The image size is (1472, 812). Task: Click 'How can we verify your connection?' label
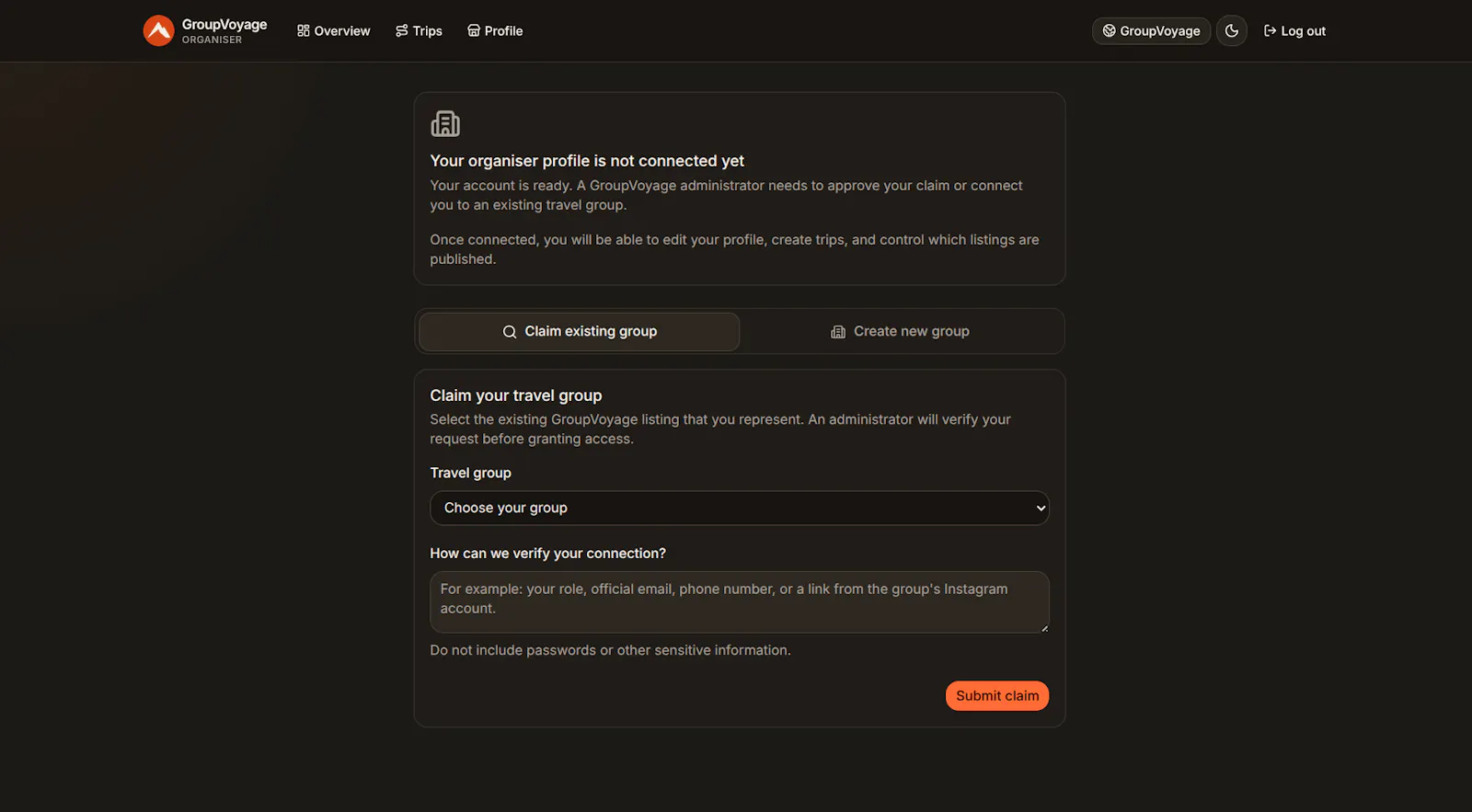[x=547, y=554]
